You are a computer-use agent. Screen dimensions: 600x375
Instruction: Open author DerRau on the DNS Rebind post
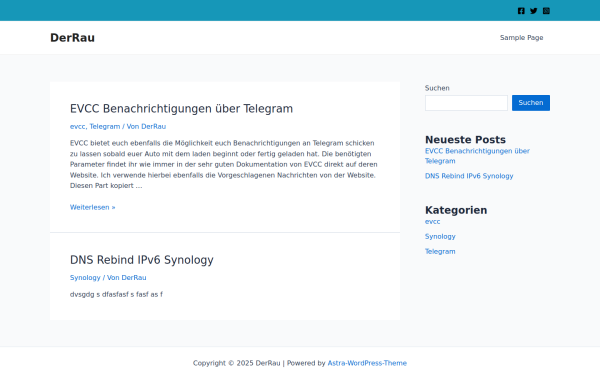[x=134, y=277]
